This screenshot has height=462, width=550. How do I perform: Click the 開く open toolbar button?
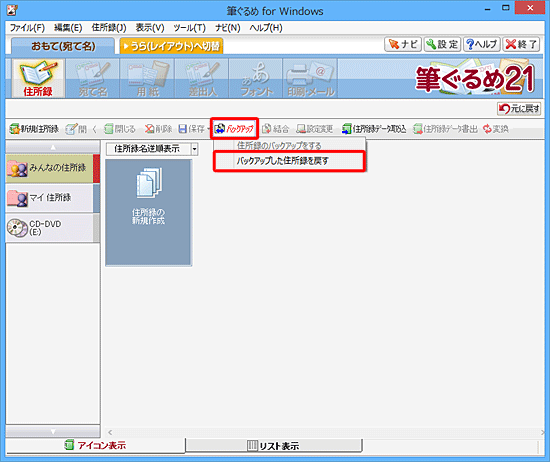81,129
